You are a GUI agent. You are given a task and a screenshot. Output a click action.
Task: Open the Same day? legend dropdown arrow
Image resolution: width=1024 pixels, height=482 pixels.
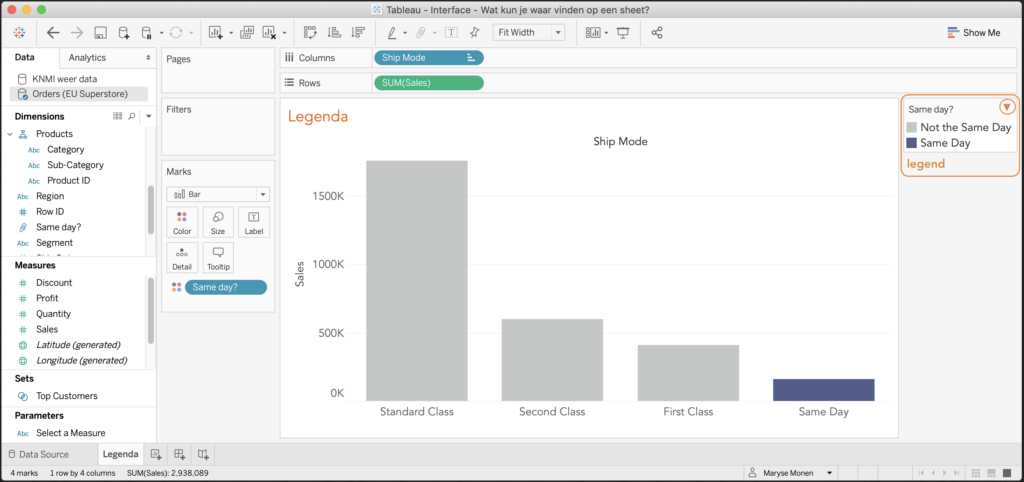pos(1006,107)
